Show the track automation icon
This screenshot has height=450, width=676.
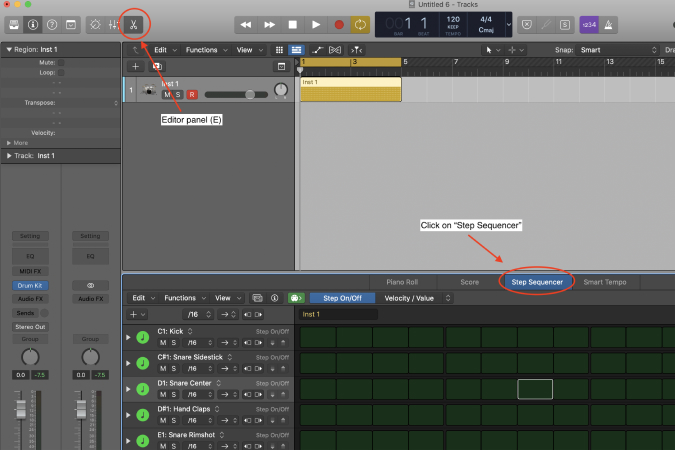point(317,50)
